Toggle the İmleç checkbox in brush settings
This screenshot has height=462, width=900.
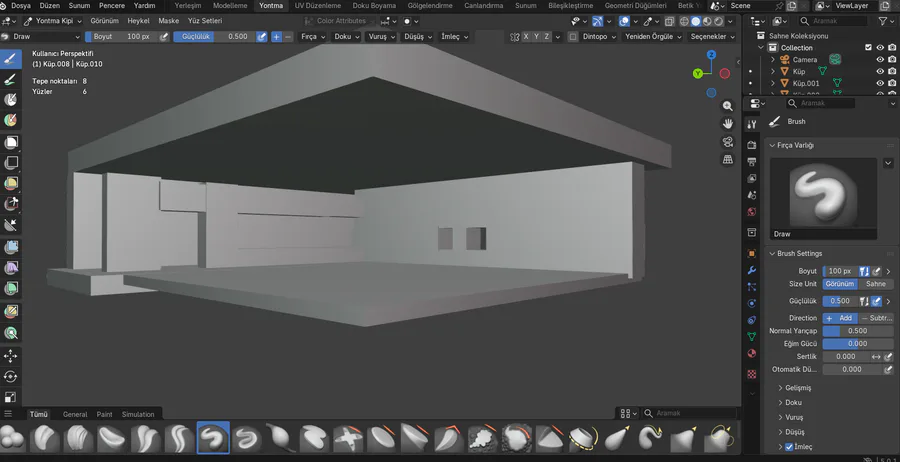coord(789,447)
